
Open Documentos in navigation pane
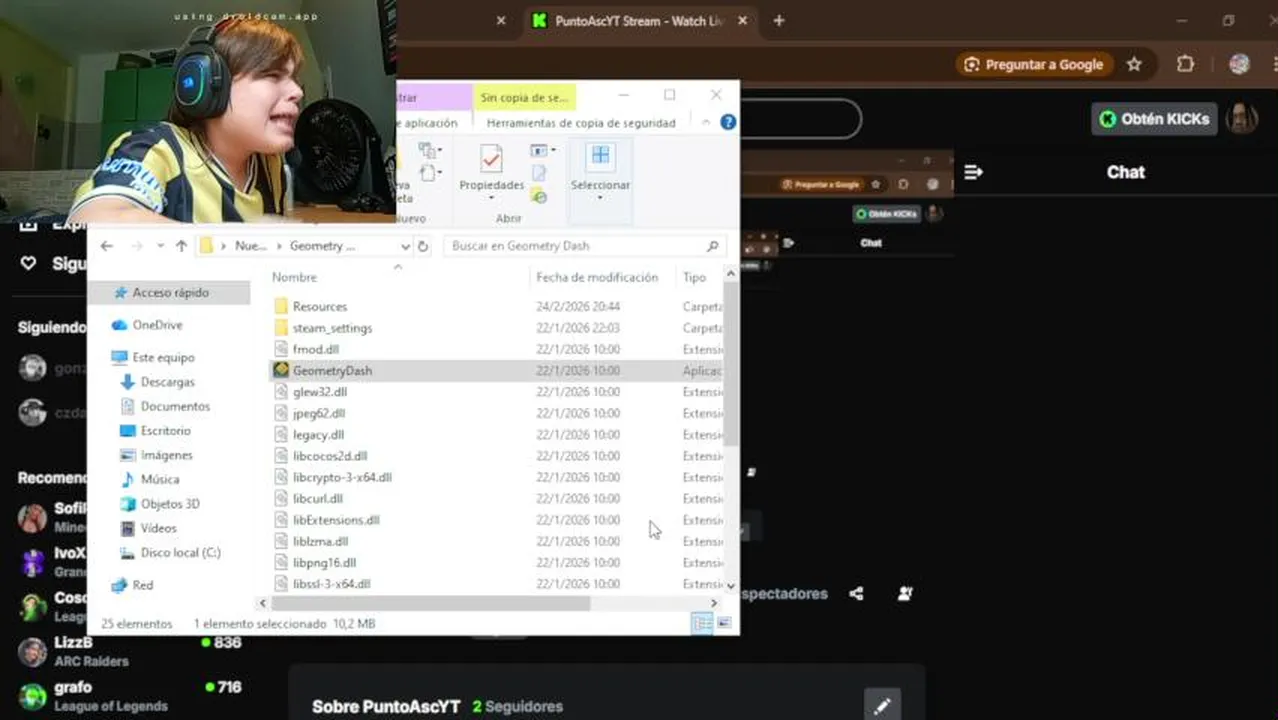[x=165, y=406]
